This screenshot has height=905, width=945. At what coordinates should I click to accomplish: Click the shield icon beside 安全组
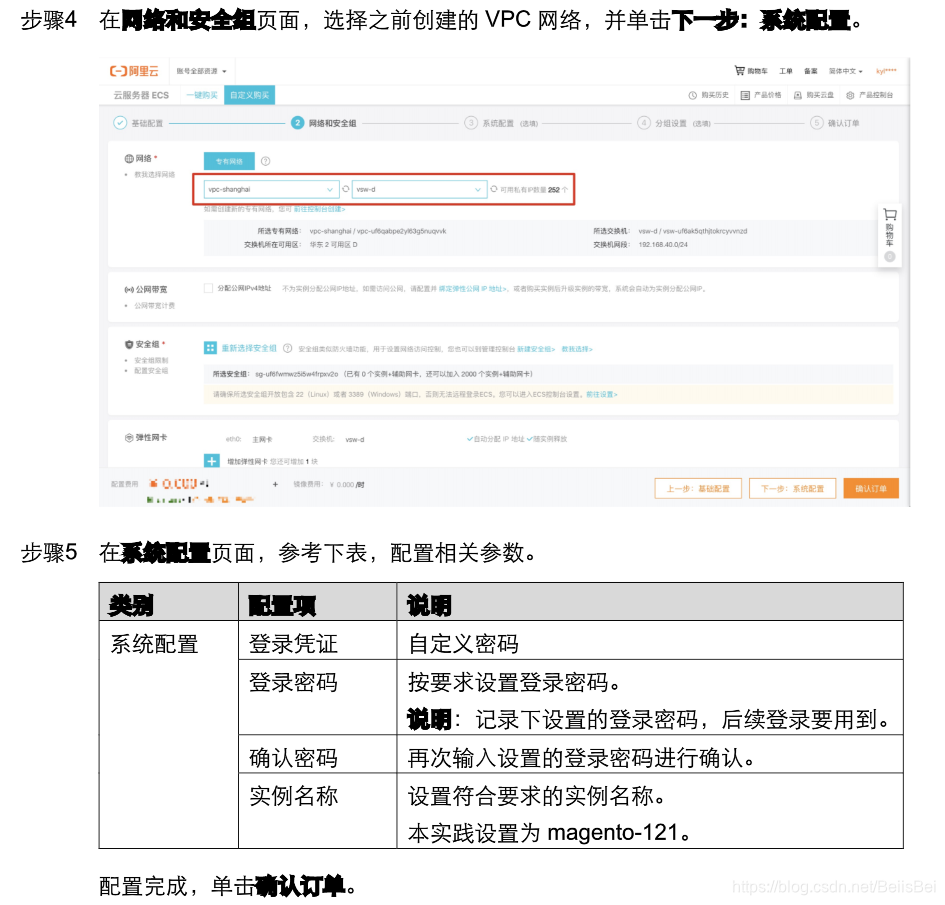click(x=129, y=345)
